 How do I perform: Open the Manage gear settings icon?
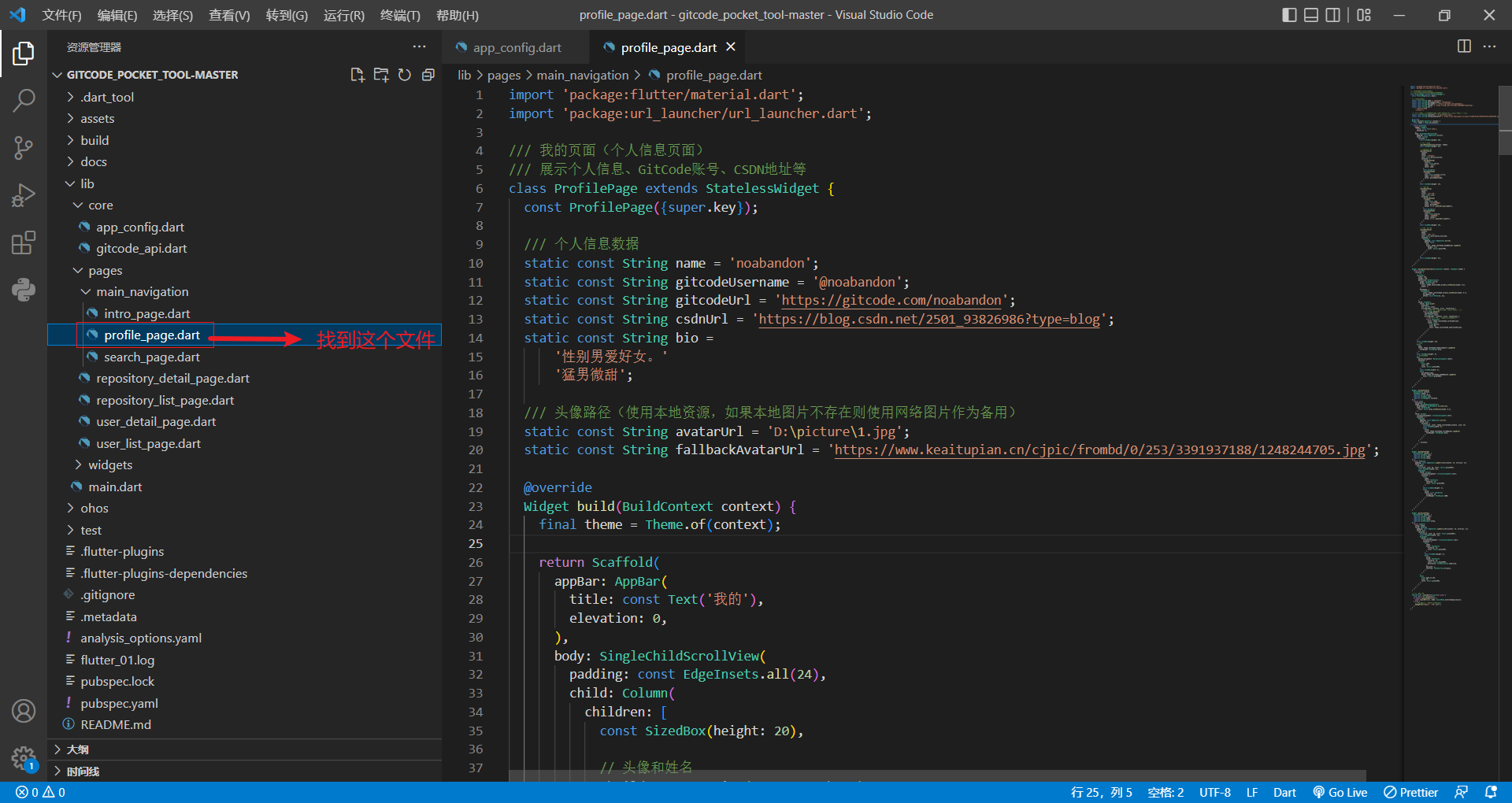pos(24,758)
